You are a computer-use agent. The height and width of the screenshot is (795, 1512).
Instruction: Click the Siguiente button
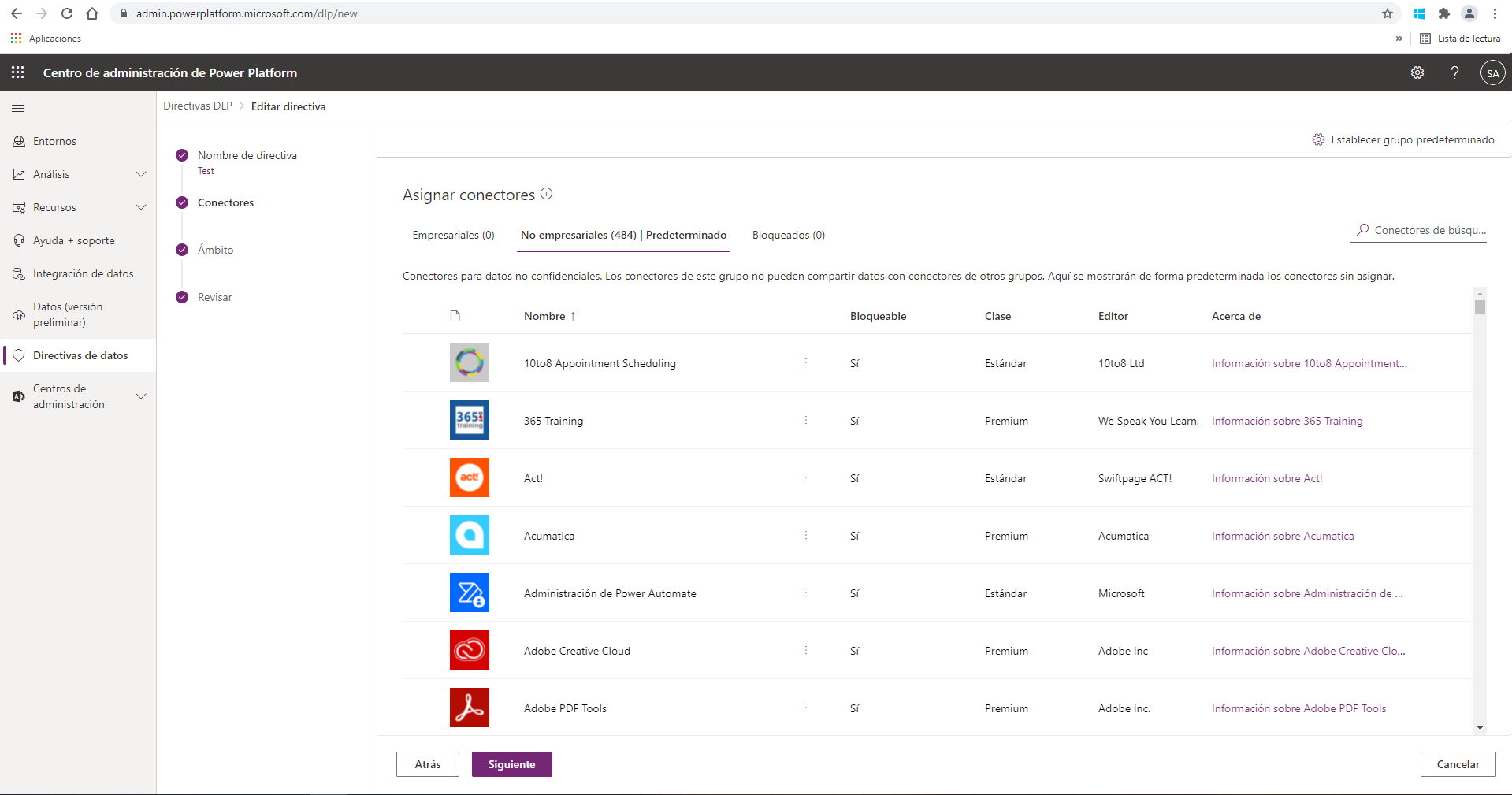click(511, 764)
